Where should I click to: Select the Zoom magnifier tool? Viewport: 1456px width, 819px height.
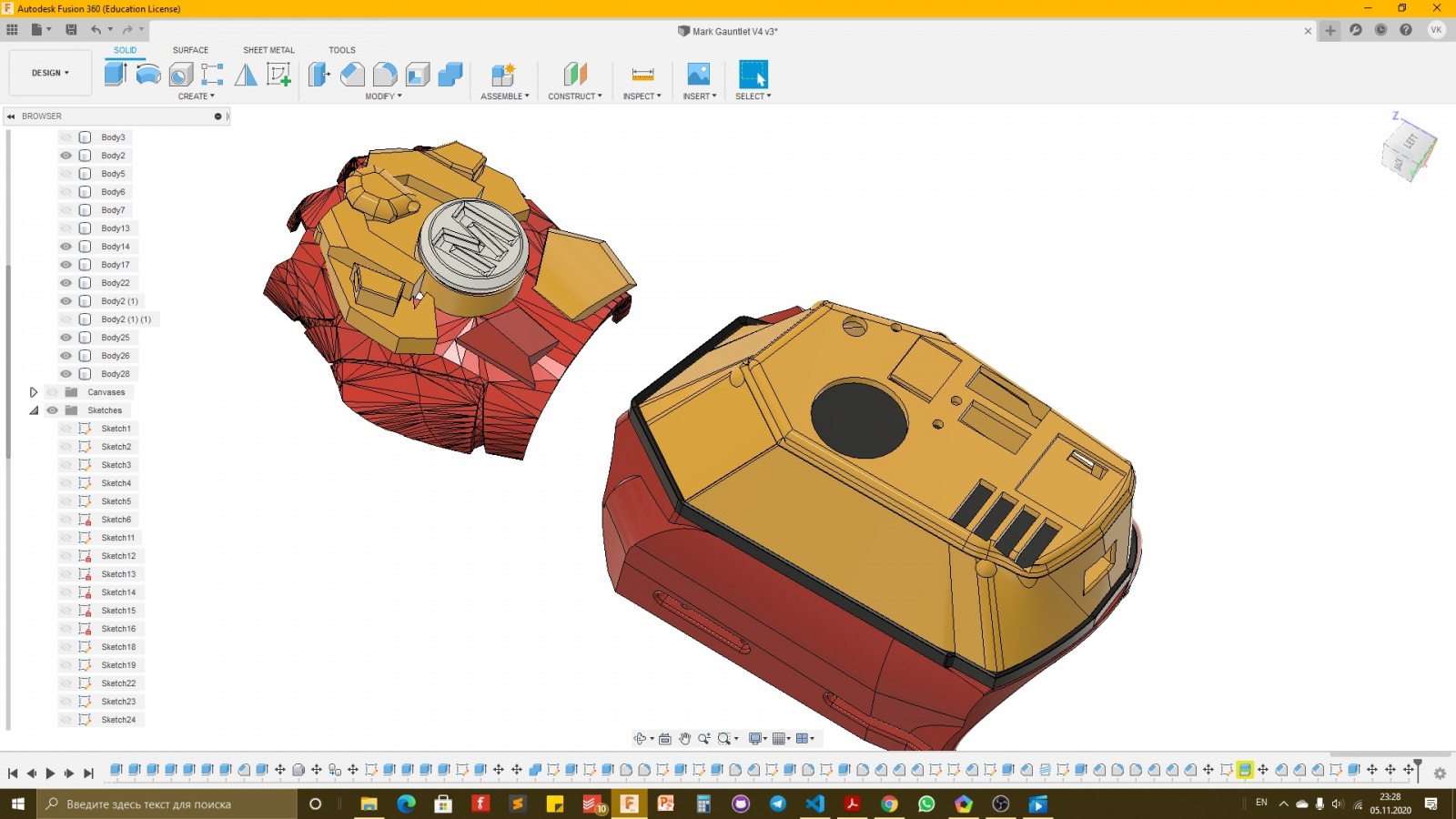704,739
